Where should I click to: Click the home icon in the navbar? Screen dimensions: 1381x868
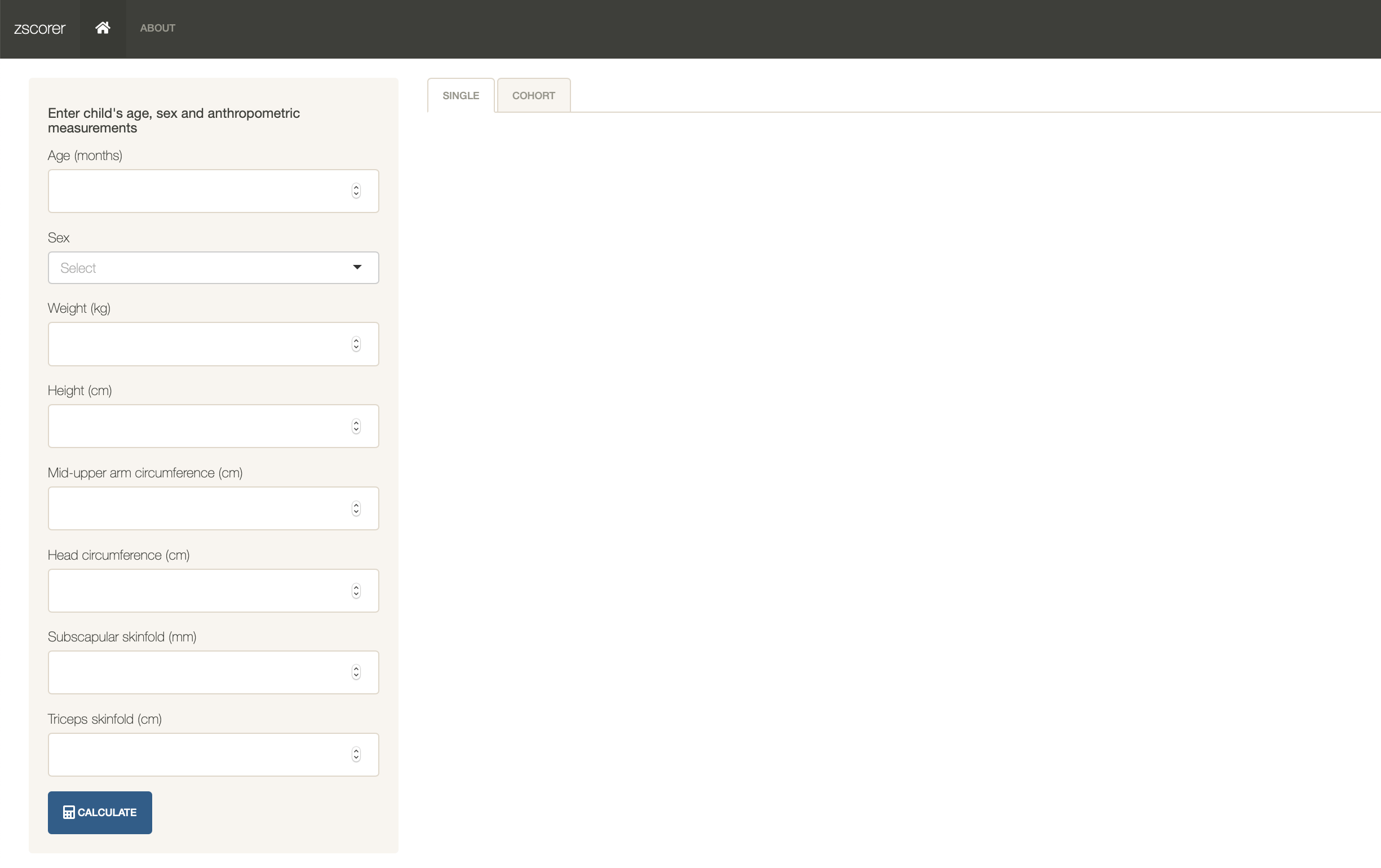click(103, 27)
